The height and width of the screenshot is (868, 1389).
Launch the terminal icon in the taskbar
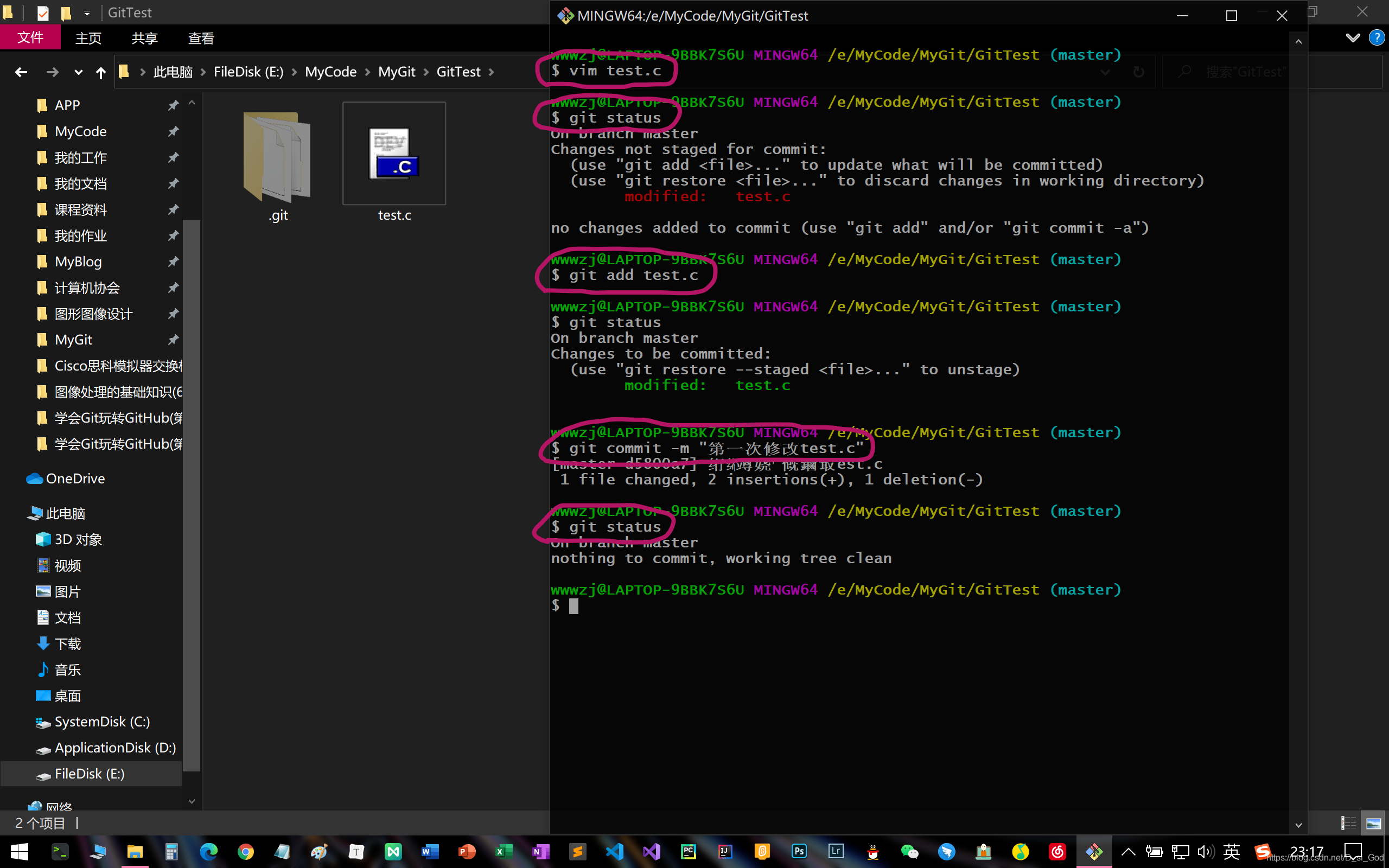point(60,851)
